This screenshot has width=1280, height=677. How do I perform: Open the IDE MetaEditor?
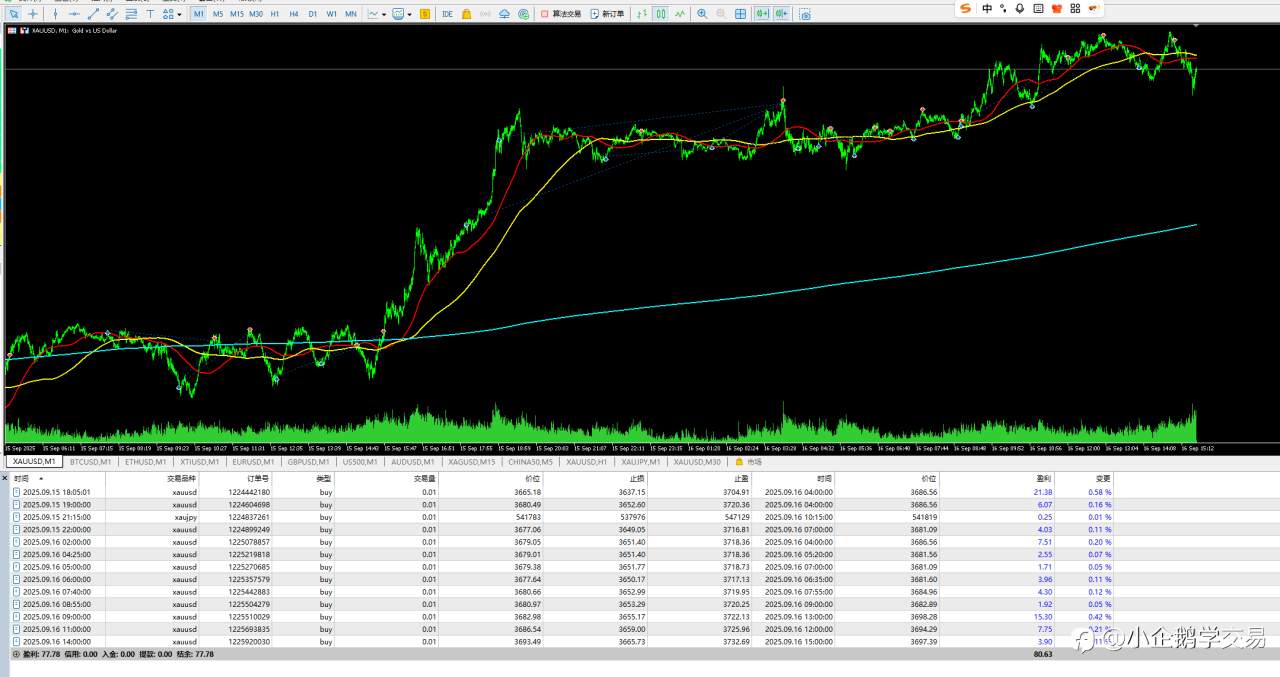pos(447,14)
